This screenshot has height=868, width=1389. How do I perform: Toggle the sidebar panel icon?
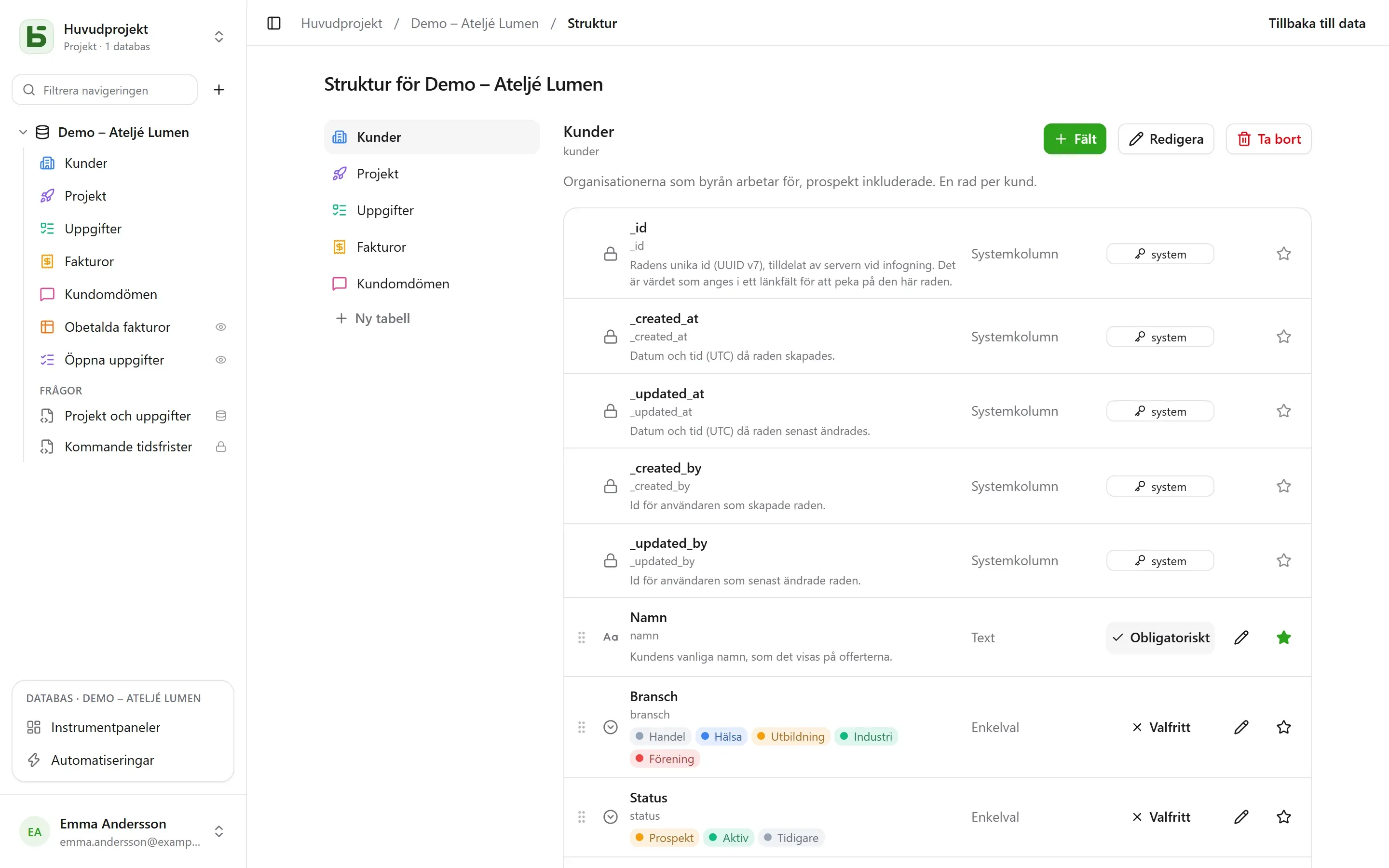274,24
